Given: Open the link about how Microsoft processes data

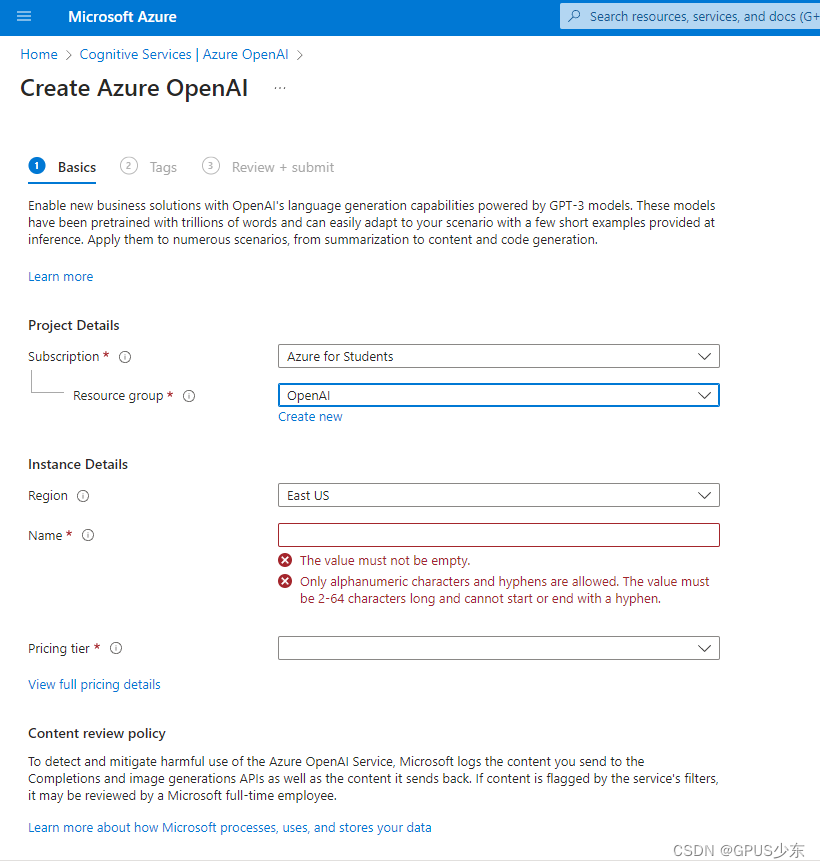Looking at the screenshot, I should click(230, 828).
